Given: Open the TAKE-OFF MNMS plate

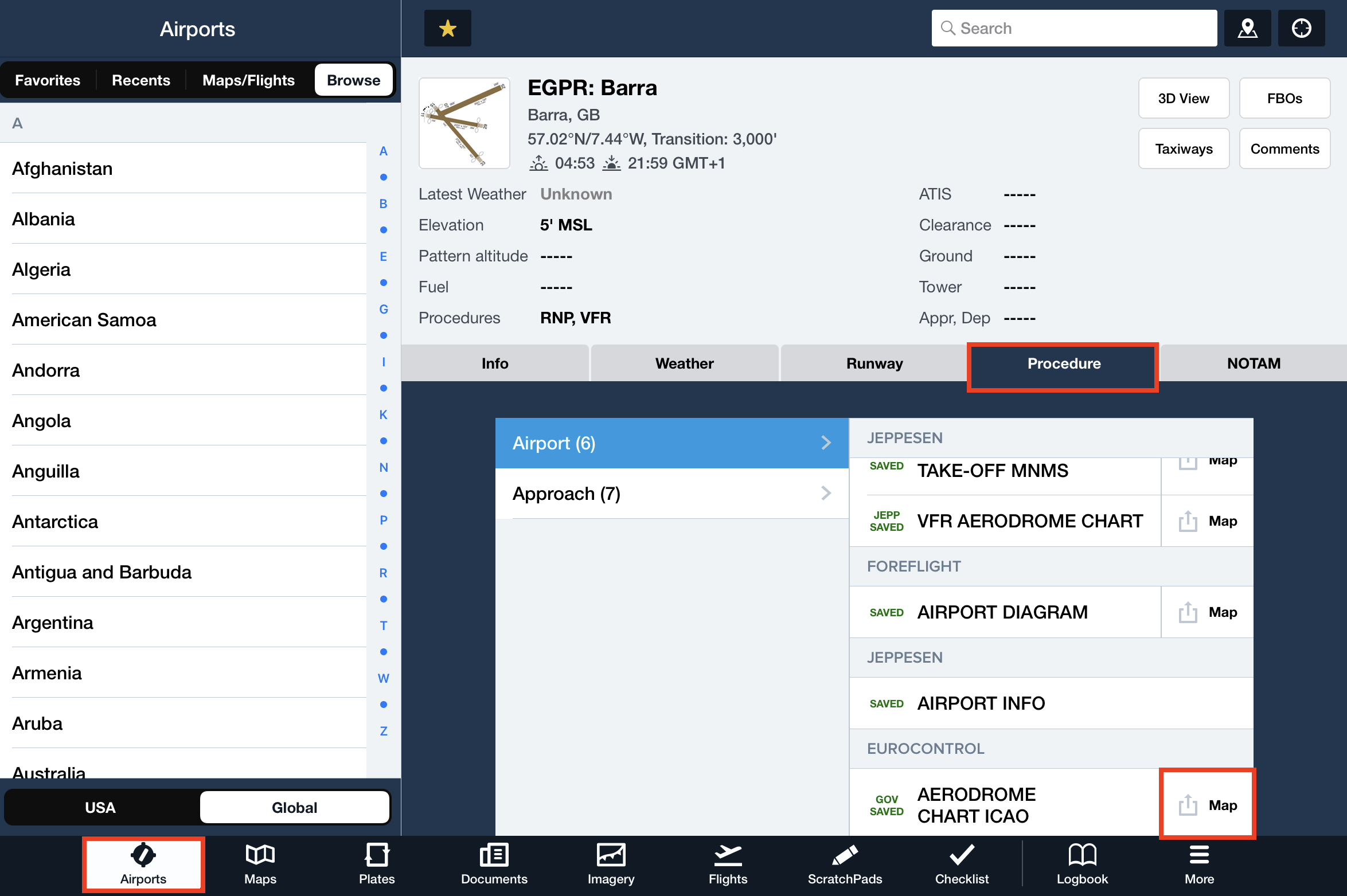Looking at the screenshot, I should tap(1005, 476).
